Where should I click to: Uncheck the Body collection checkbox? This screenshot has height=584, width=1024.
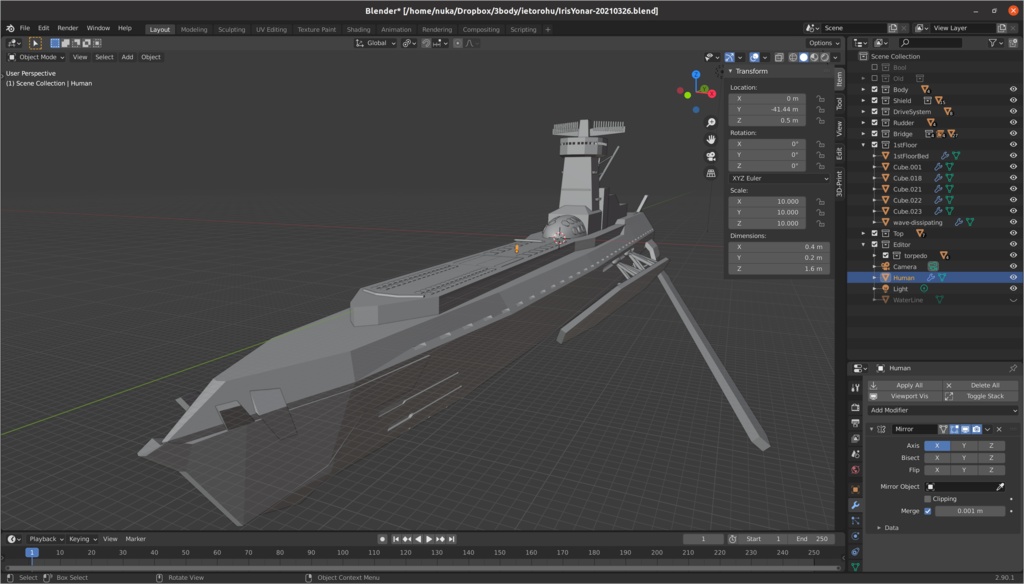875,90
